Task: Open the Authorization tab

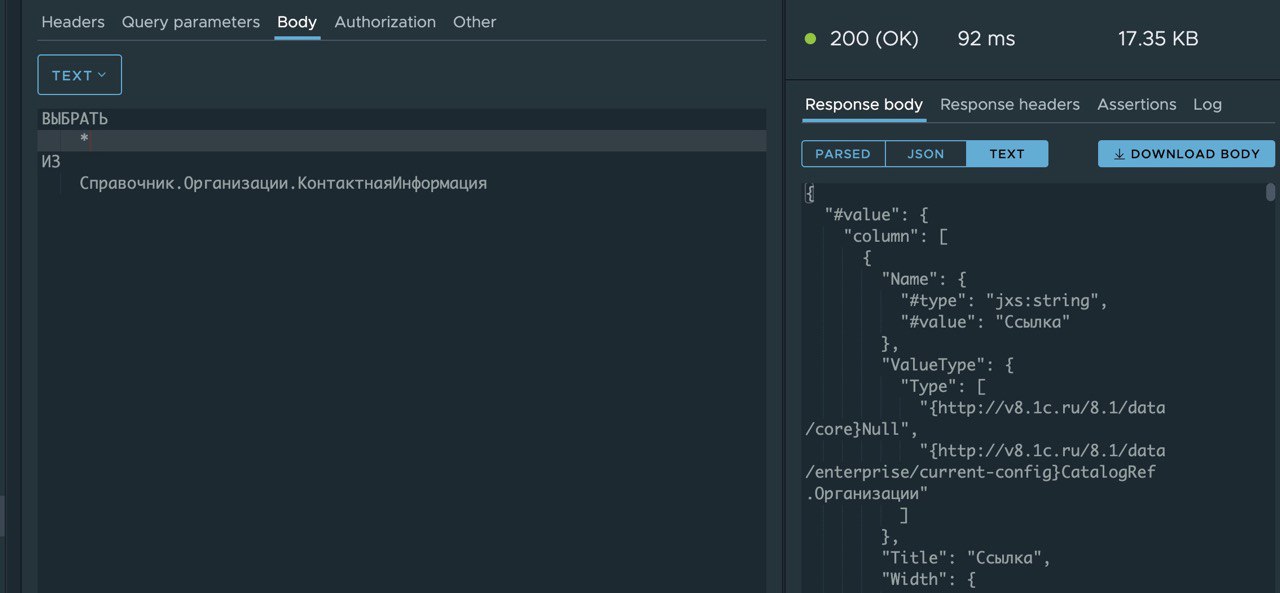Action: click(x=385, y=22)
